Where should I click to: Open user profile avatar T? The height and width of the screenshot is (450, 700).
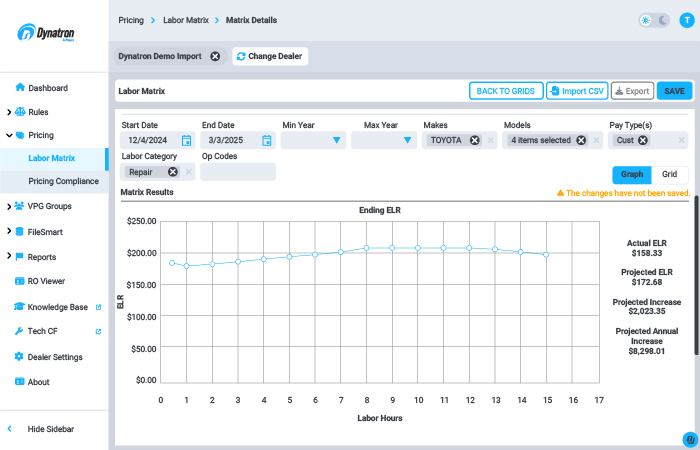[687, 20]
